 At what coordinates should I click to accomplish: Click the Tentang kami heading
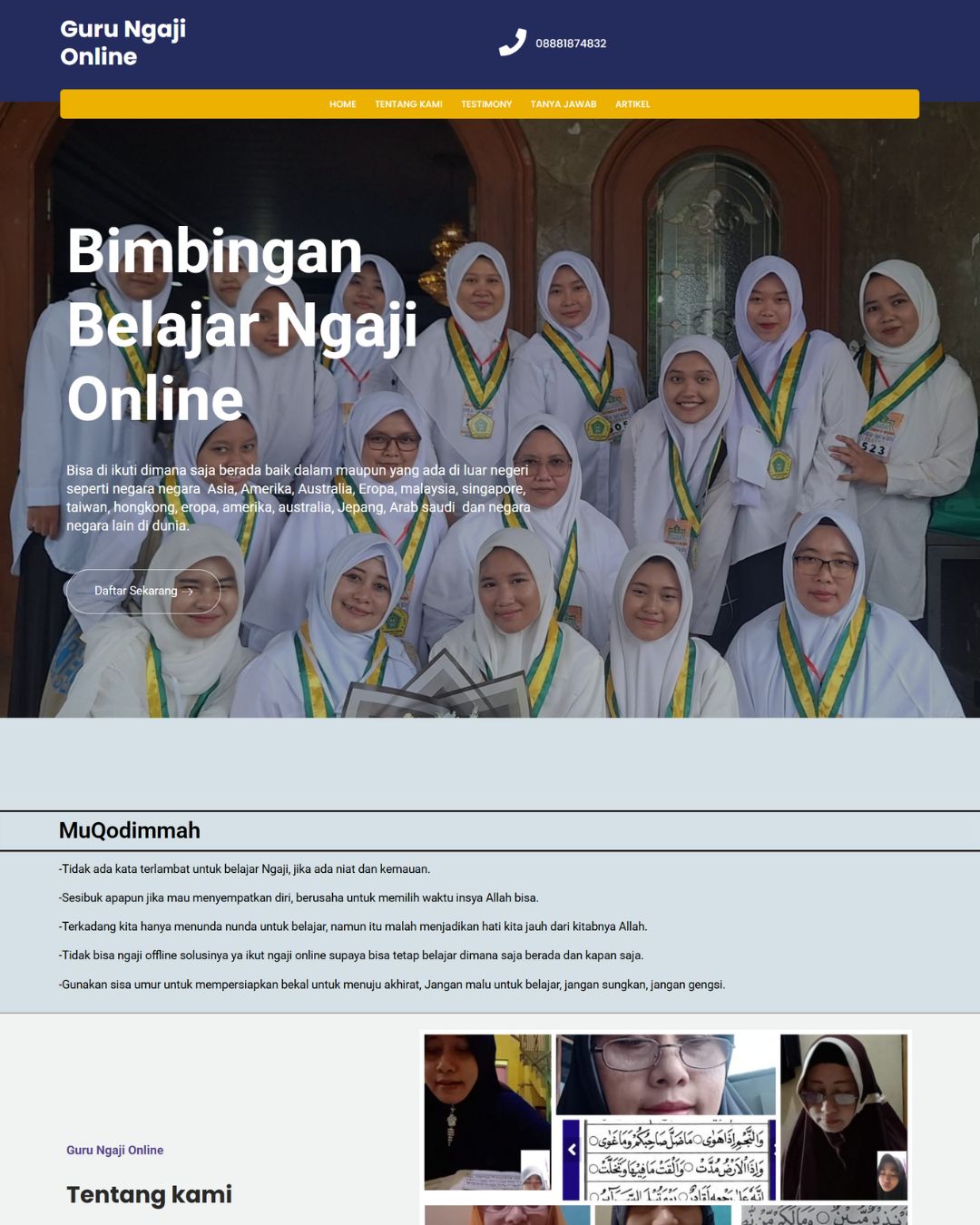tap(149, 1194)
